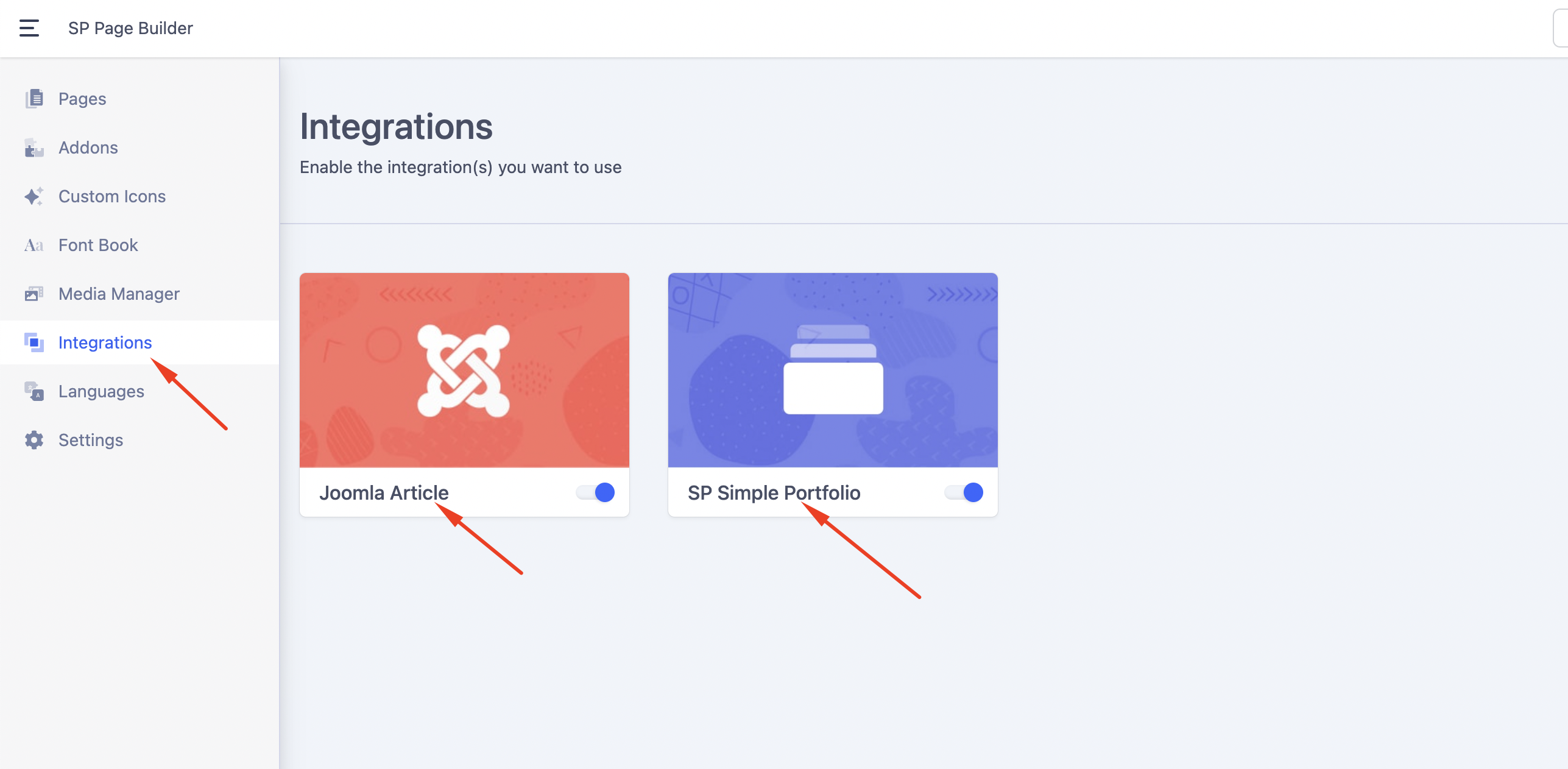Click the Joomla Article label text
1568x769 pixels.
click(384, 492)
